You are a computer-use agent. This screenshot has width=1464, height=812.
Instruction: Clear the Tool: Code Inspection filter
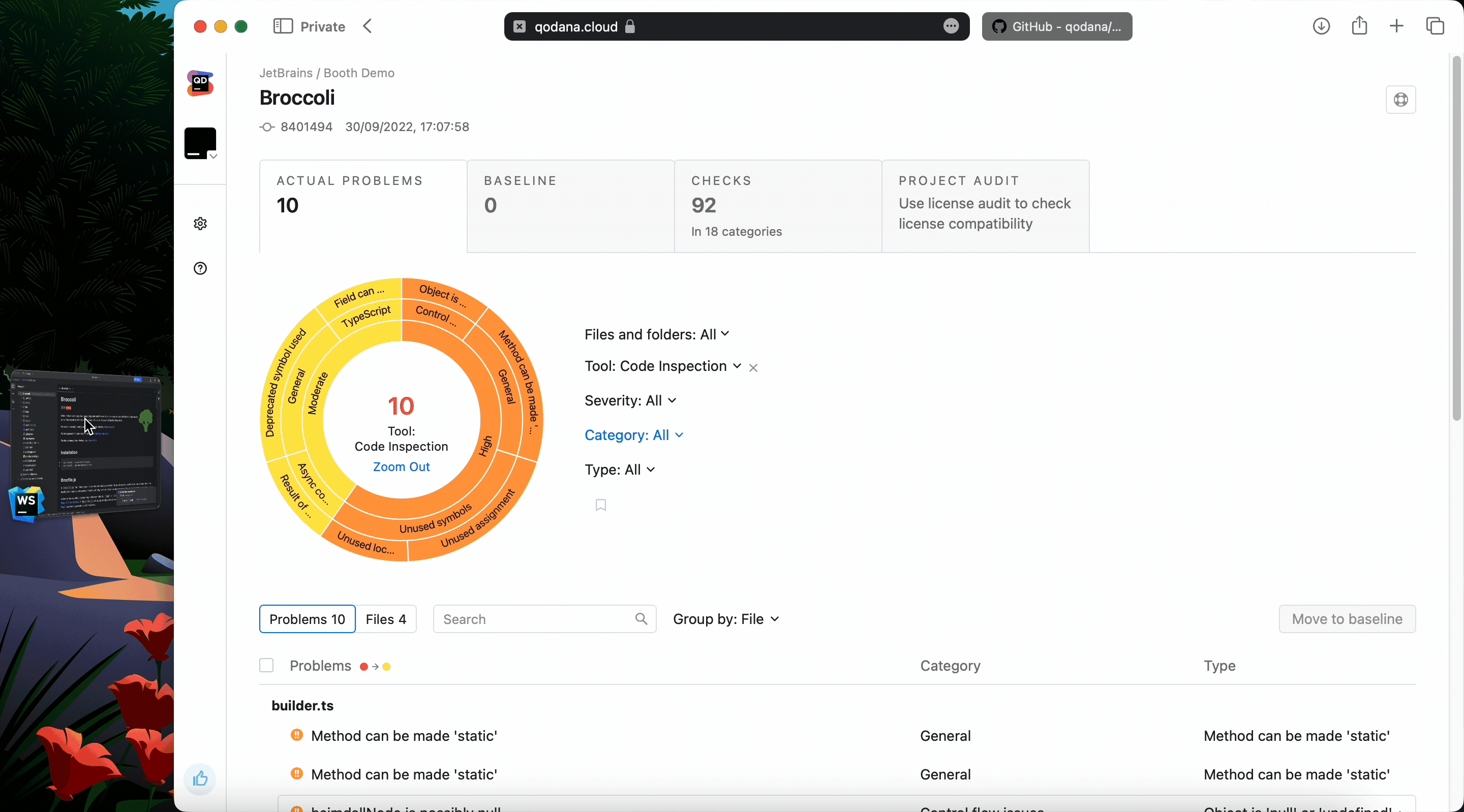[753, 368]
